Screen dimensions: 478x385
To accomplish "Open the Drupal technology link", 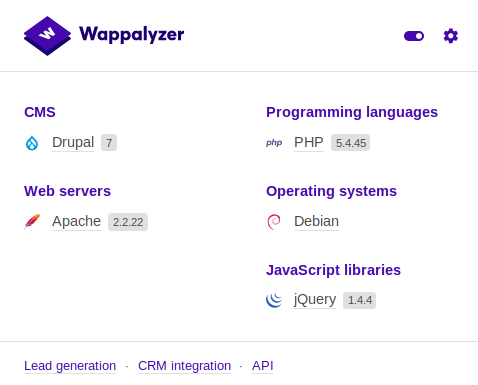I will tap(73, 142).
